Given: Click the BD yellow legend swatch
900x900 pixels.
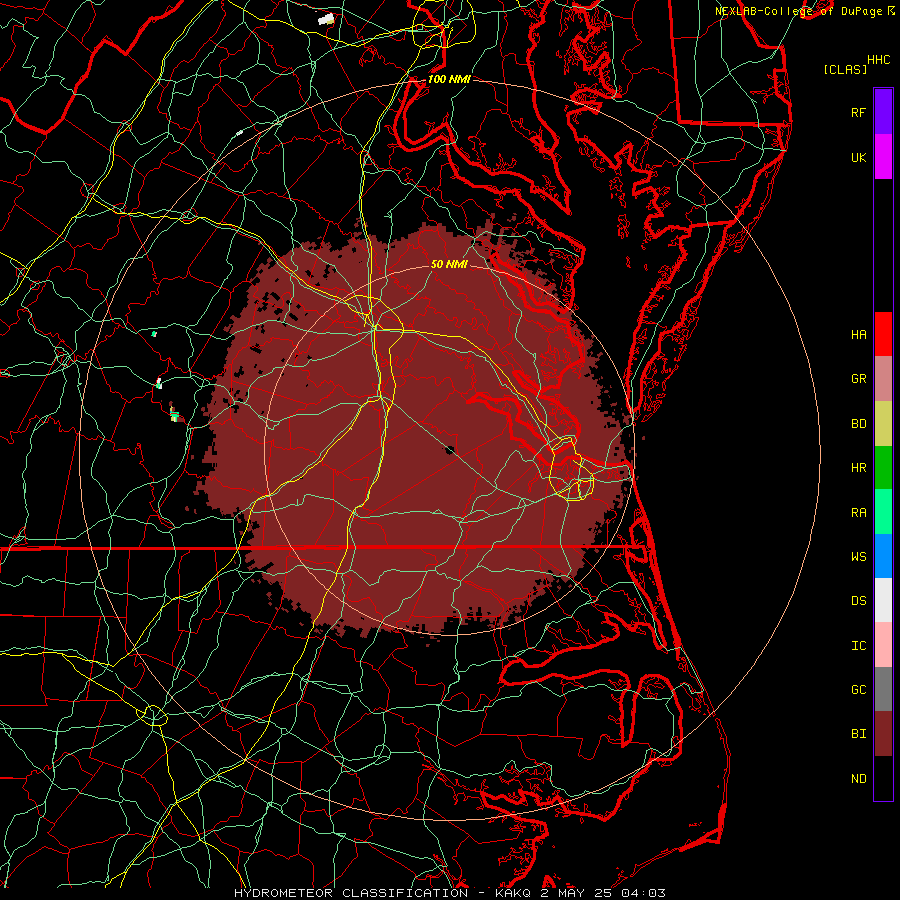Looking at the screenshot, I should 883,424.
